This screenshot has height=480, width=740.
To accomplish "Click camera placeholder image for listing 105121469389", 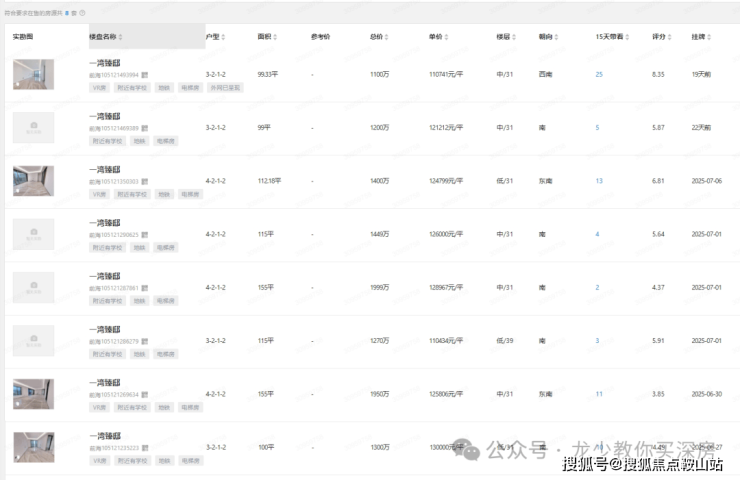I will 33,127.
